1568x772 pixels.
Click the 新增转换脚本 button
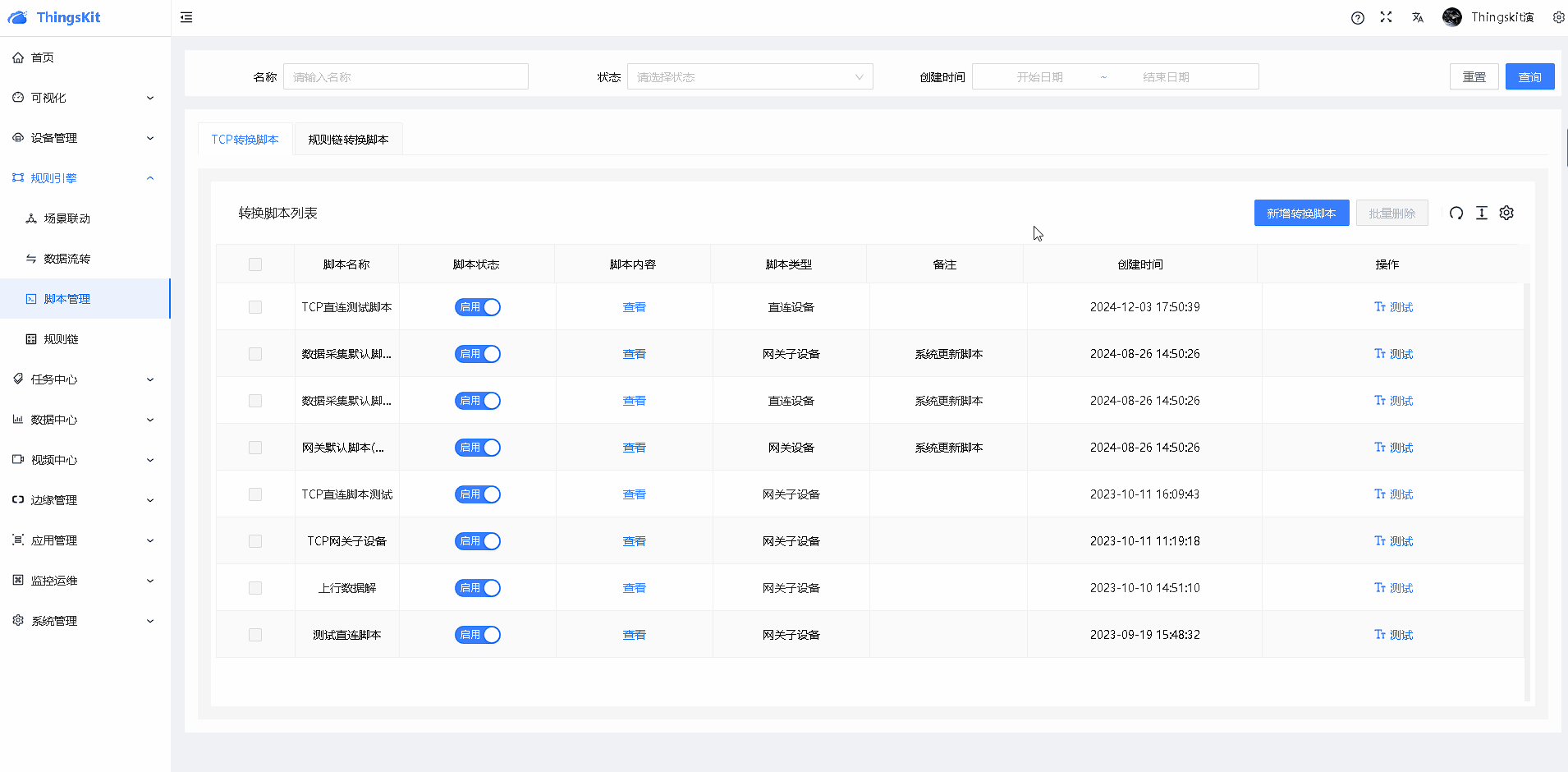[1300, 214]
